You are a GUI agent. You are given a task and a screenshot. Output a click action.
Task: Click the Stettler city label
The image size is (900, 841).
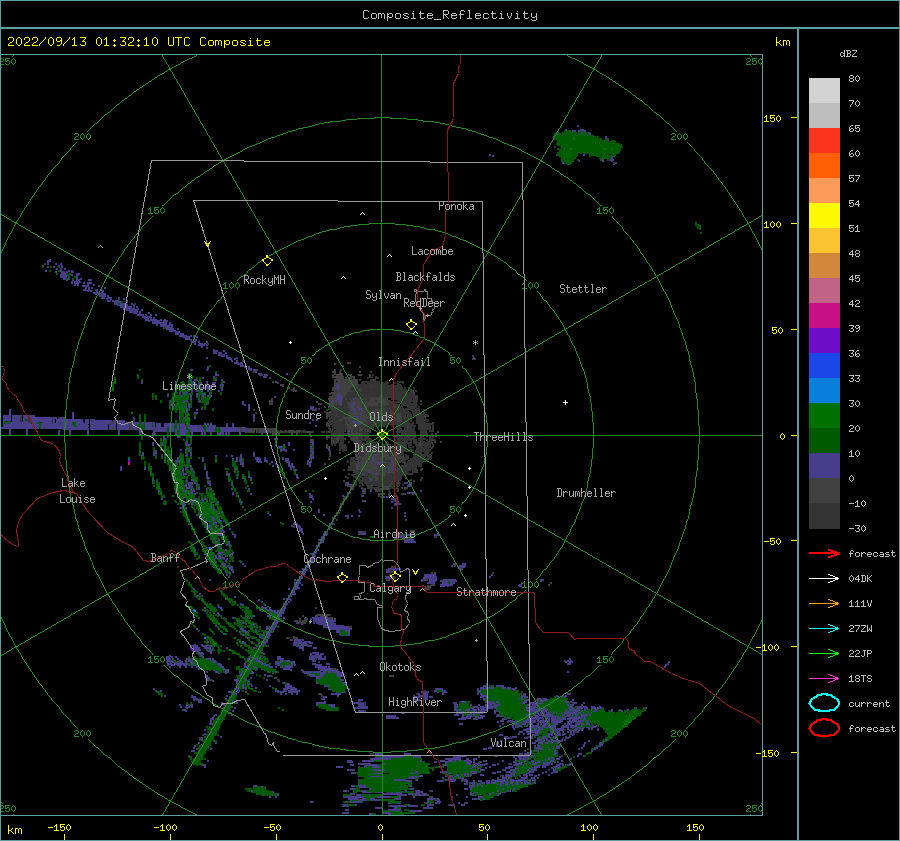point(583,289)
